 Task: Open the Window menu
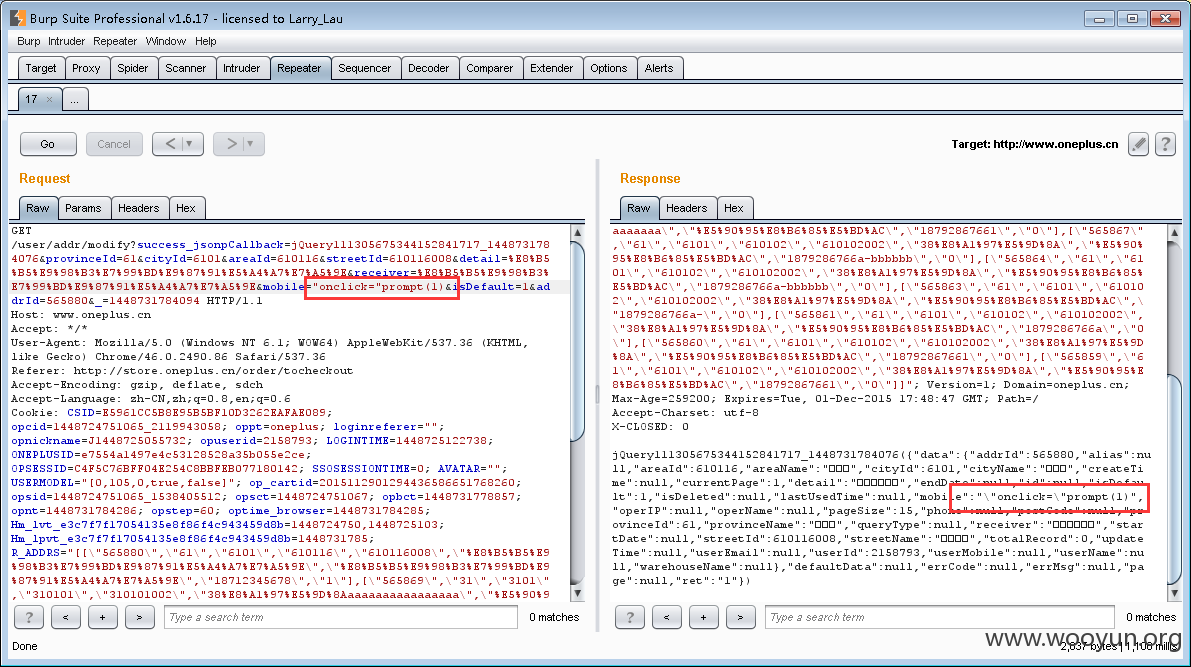(166, 41)
